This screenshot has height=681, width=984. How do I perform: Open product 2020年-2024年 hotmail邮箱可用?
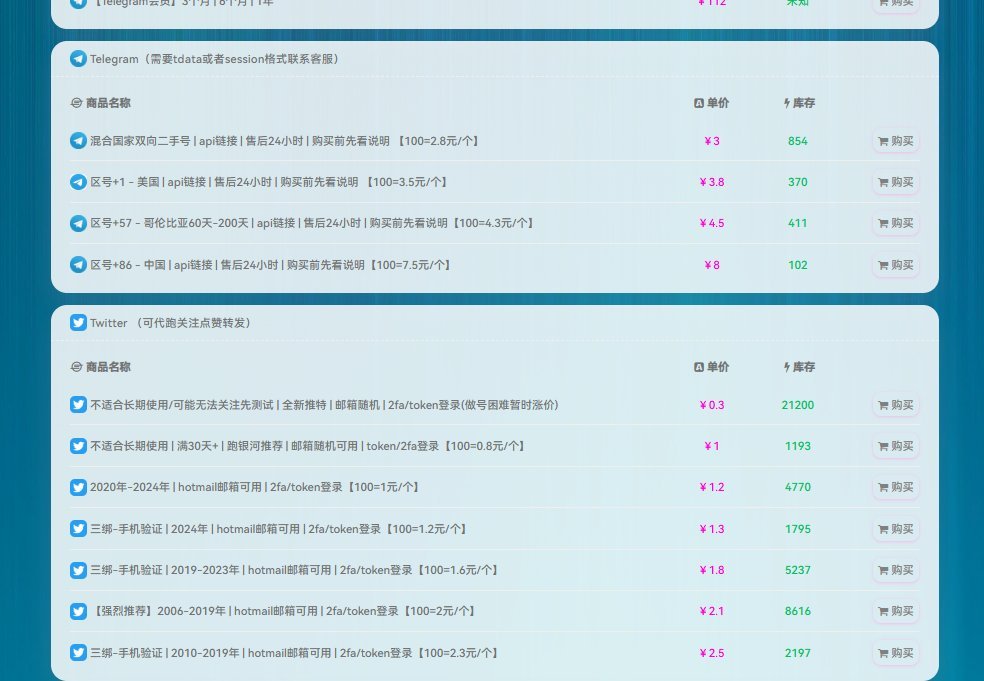255,487
